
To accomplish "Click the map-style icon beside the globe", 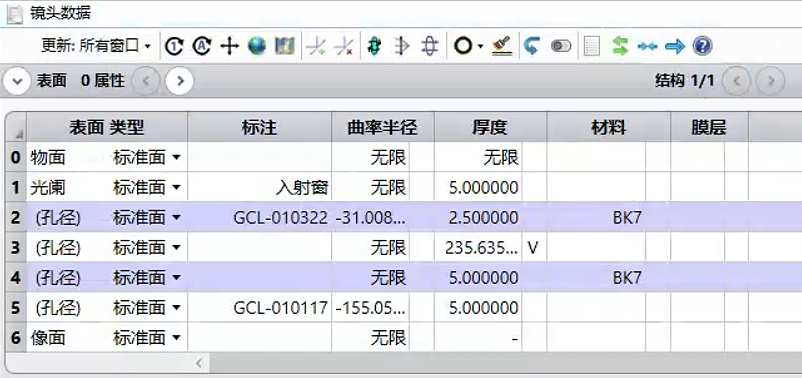I will click(284, 47).
